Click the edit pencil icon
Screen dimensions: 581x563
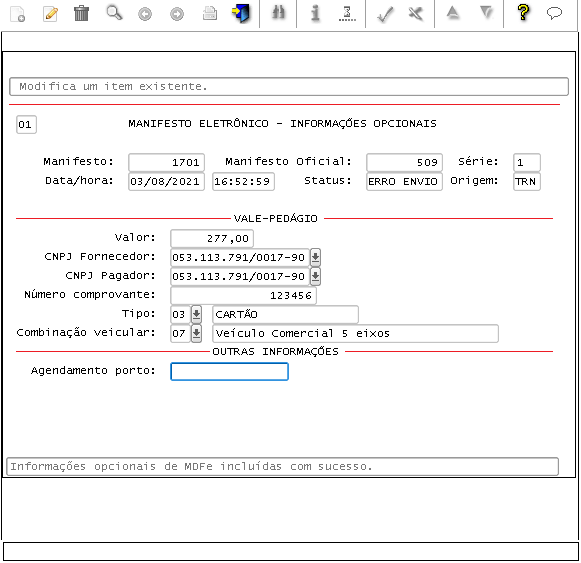pyautogui.click(x=50, y=14)
